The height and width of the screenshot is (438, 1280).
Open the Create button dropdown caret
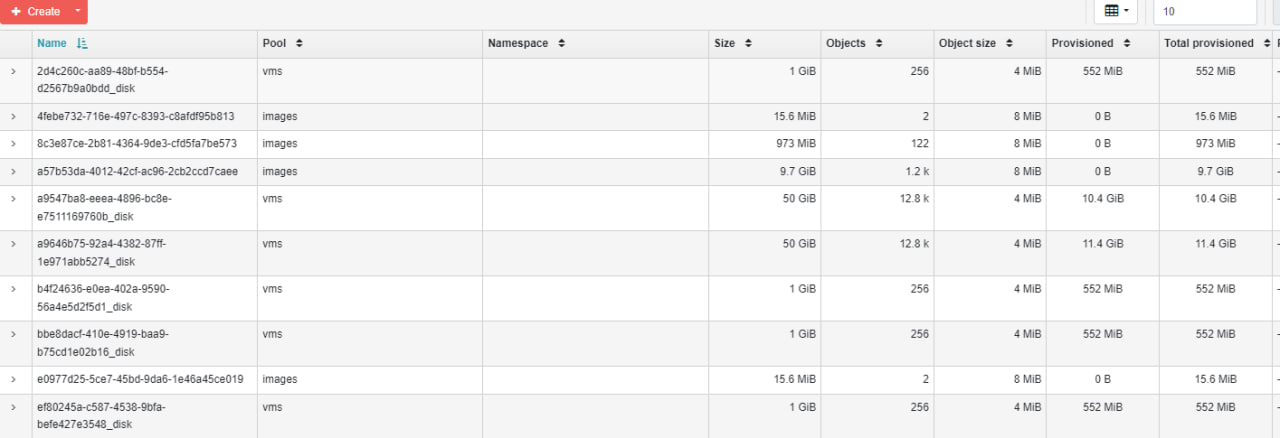coord(79,11)
